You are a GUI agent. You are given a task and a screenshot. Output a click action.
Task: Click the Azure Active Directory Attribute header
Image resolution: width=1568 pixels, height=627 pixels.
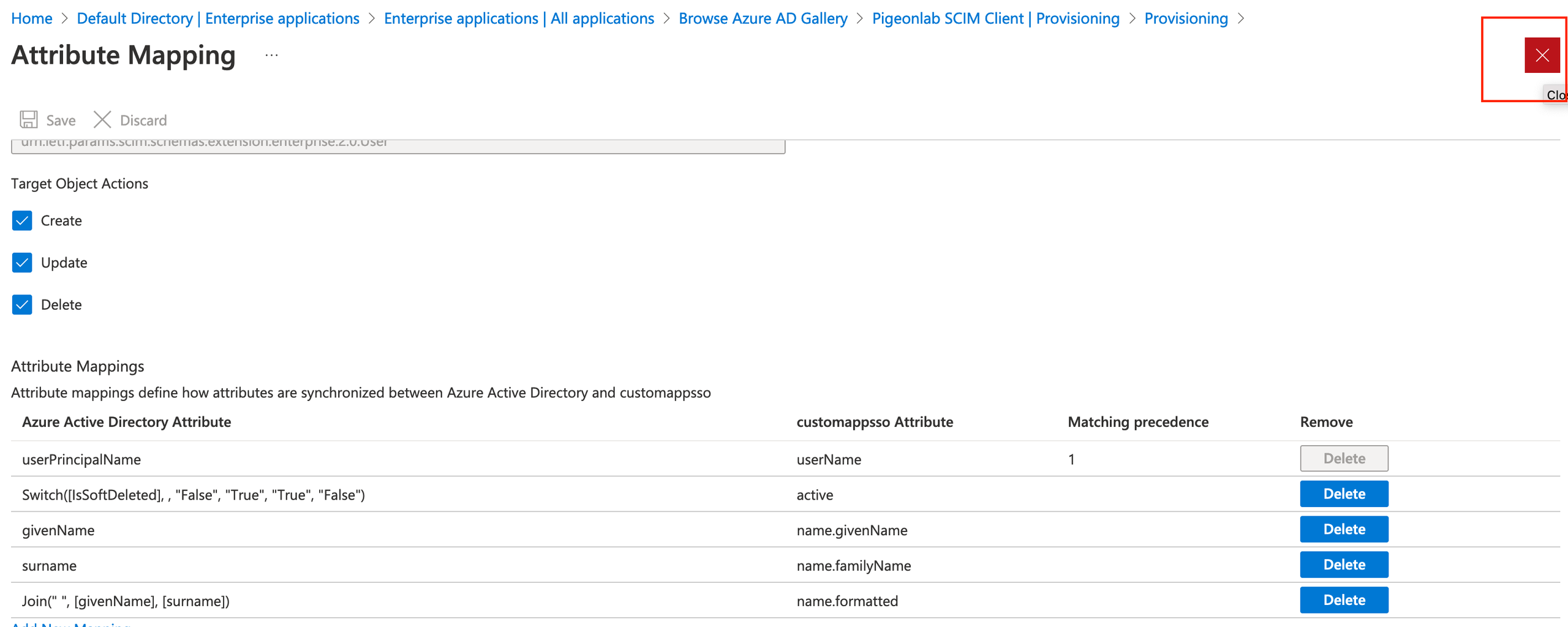click(x=126, y=422)
